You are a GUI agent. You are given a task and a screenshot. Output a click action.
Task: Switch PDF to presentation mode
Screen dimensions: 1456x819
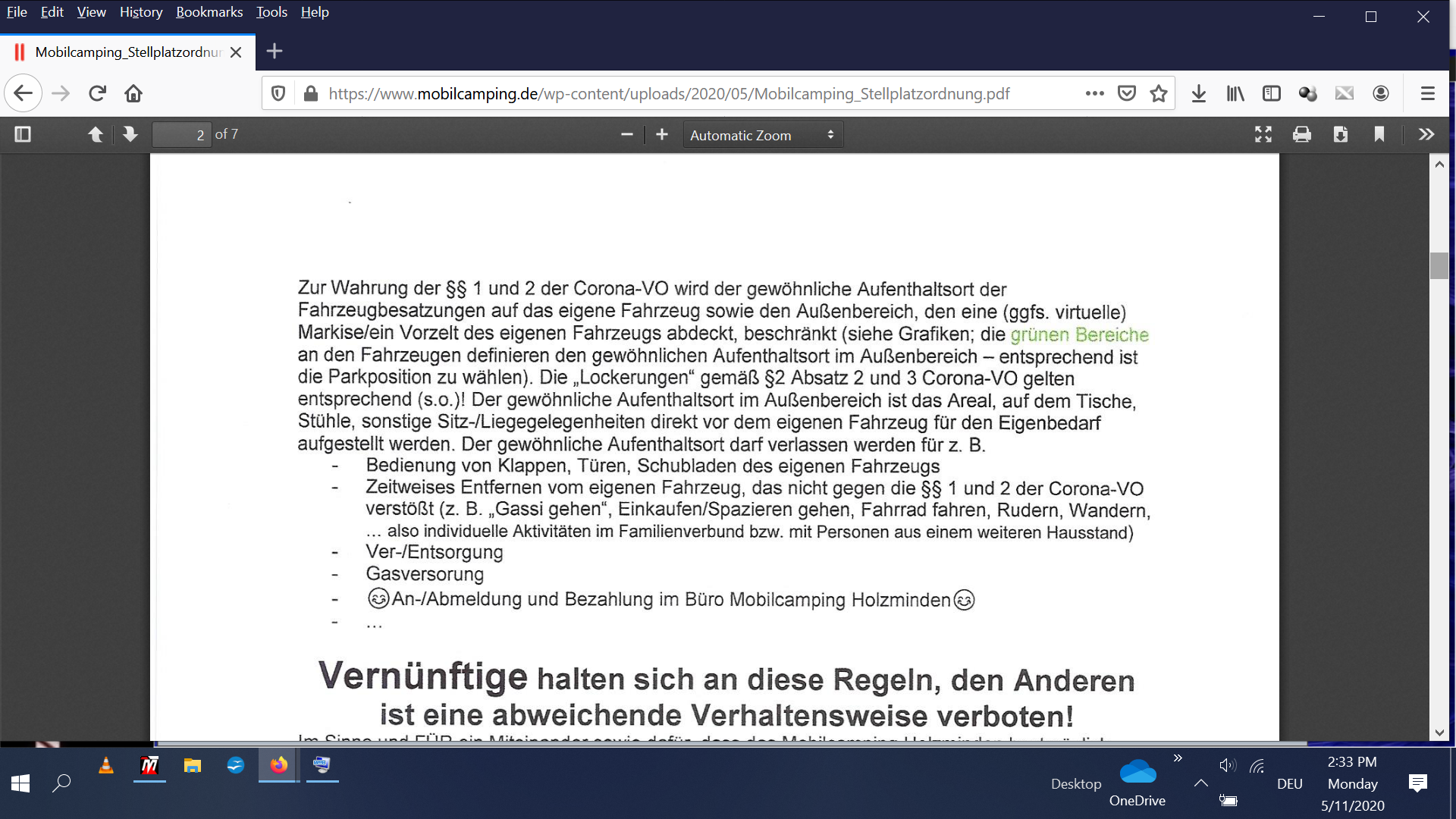pyautogui.click(x=1263, y=134)
